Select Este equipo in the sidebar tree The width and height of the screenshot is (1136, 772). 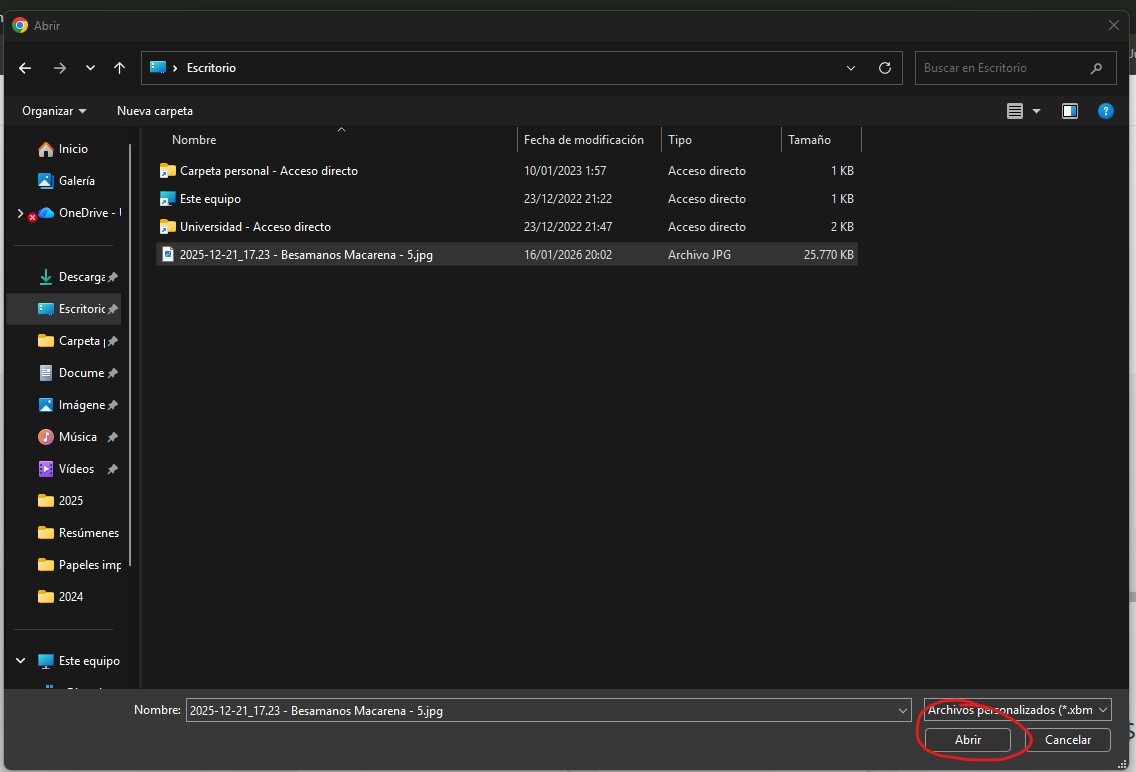tap(79, 660)
